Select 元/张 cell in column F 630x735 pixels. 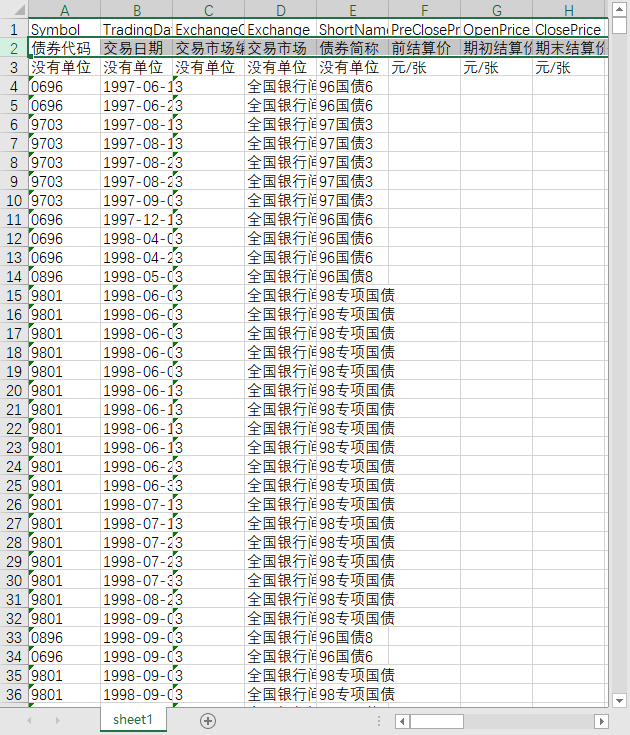(x=424, y=68)
